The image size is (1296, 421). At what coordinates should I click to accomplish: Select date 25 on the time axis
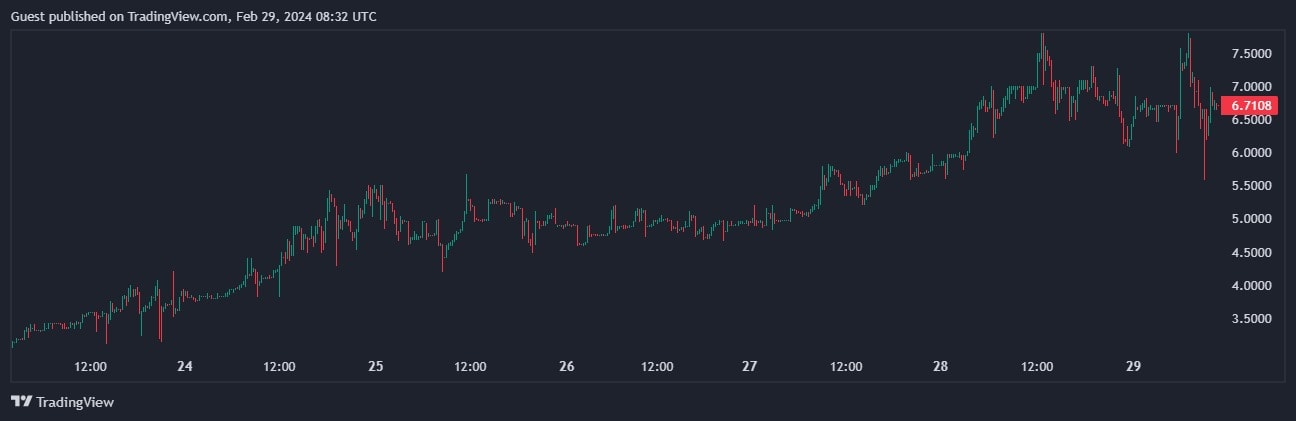[375, 367]
